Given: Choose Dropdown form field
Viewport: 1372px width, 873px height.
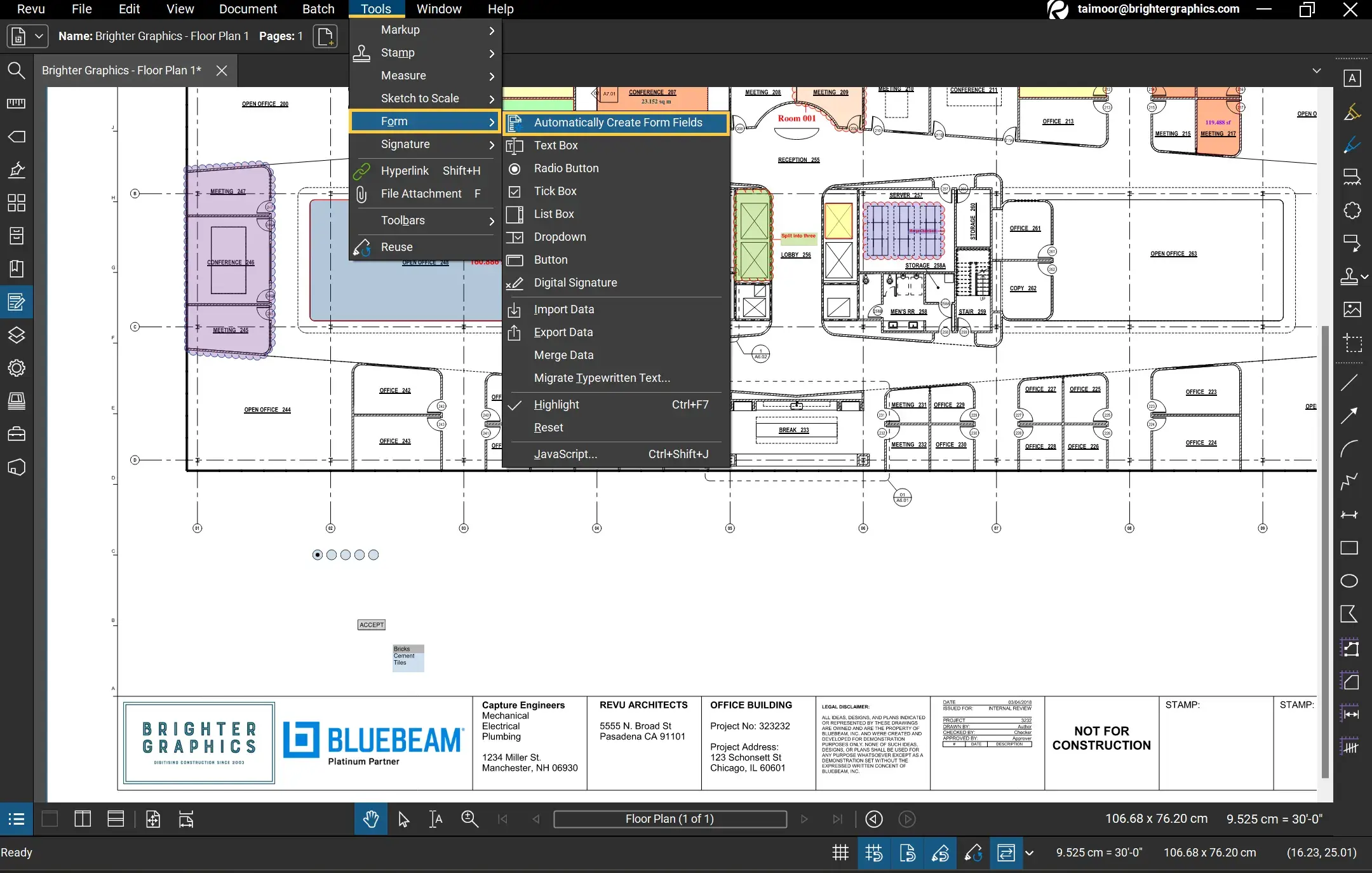Looking at the screenshot, I should click(616, 237).
